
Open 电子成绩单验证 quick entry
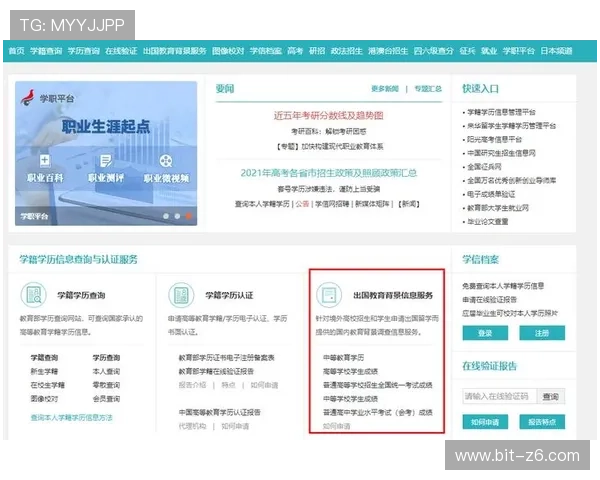(491, 194)
